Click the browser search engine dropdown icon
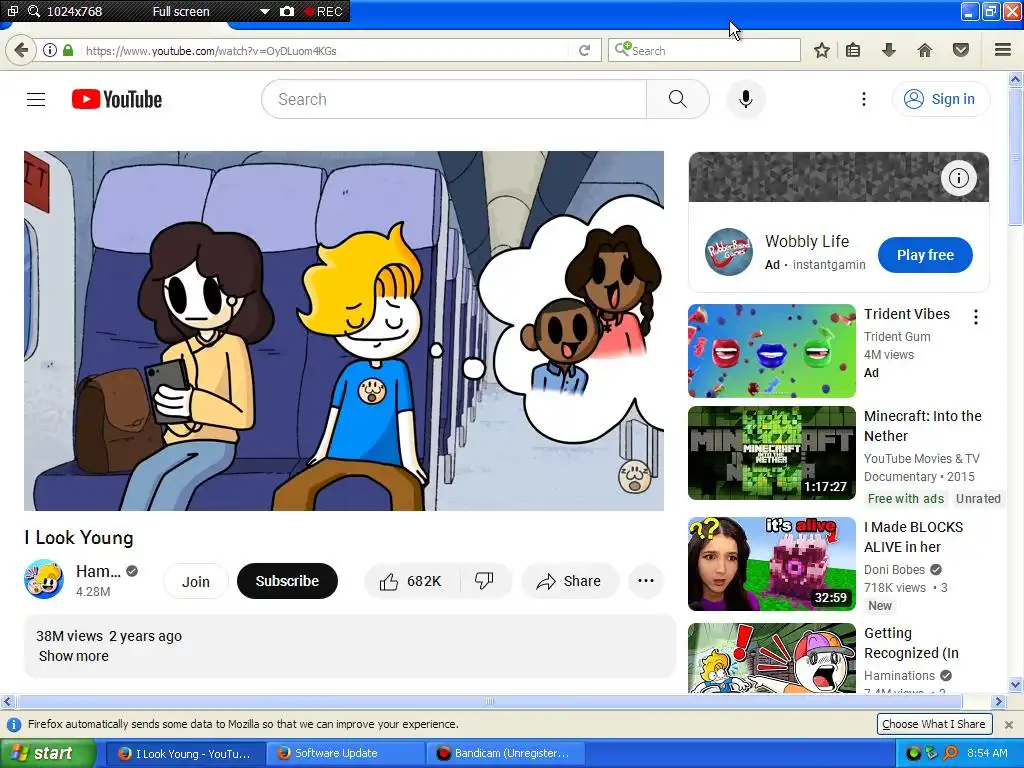 coord(622,50)
